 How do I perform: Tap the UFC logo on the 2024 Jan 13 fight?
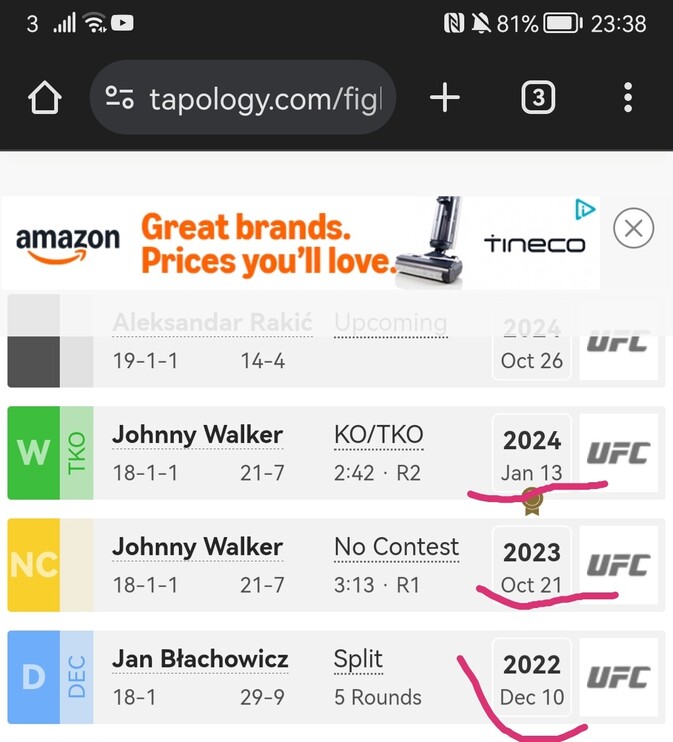click(x=618, y=453)
